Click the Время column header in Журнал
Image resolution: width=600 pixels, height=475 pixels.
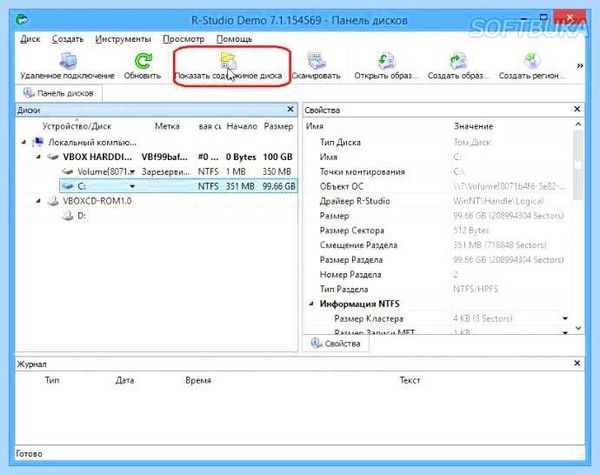198,380
